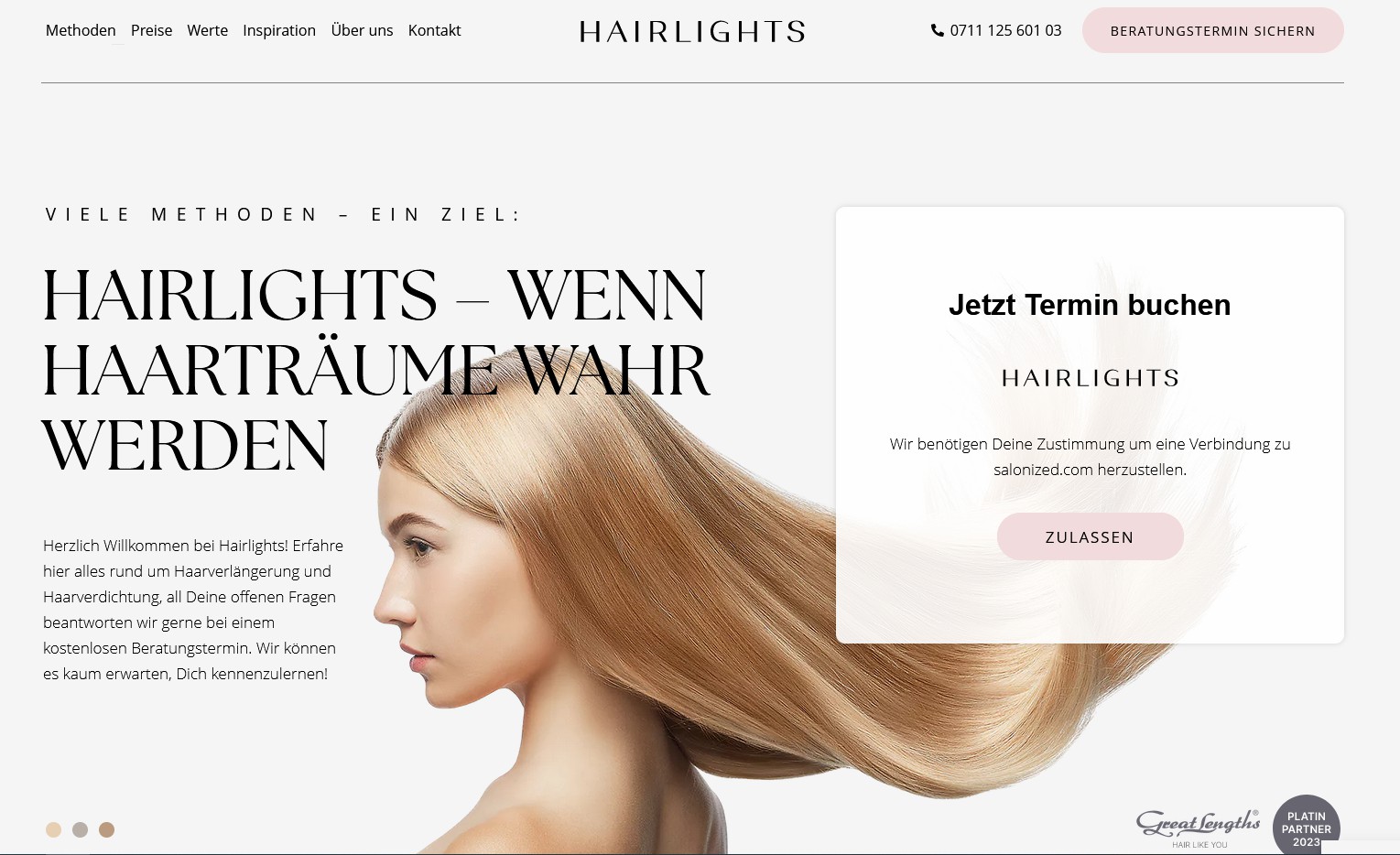This screenshot has height=855, width=1400.
Task: Click the main headline about Haarträume
Action: pos(375,370)
